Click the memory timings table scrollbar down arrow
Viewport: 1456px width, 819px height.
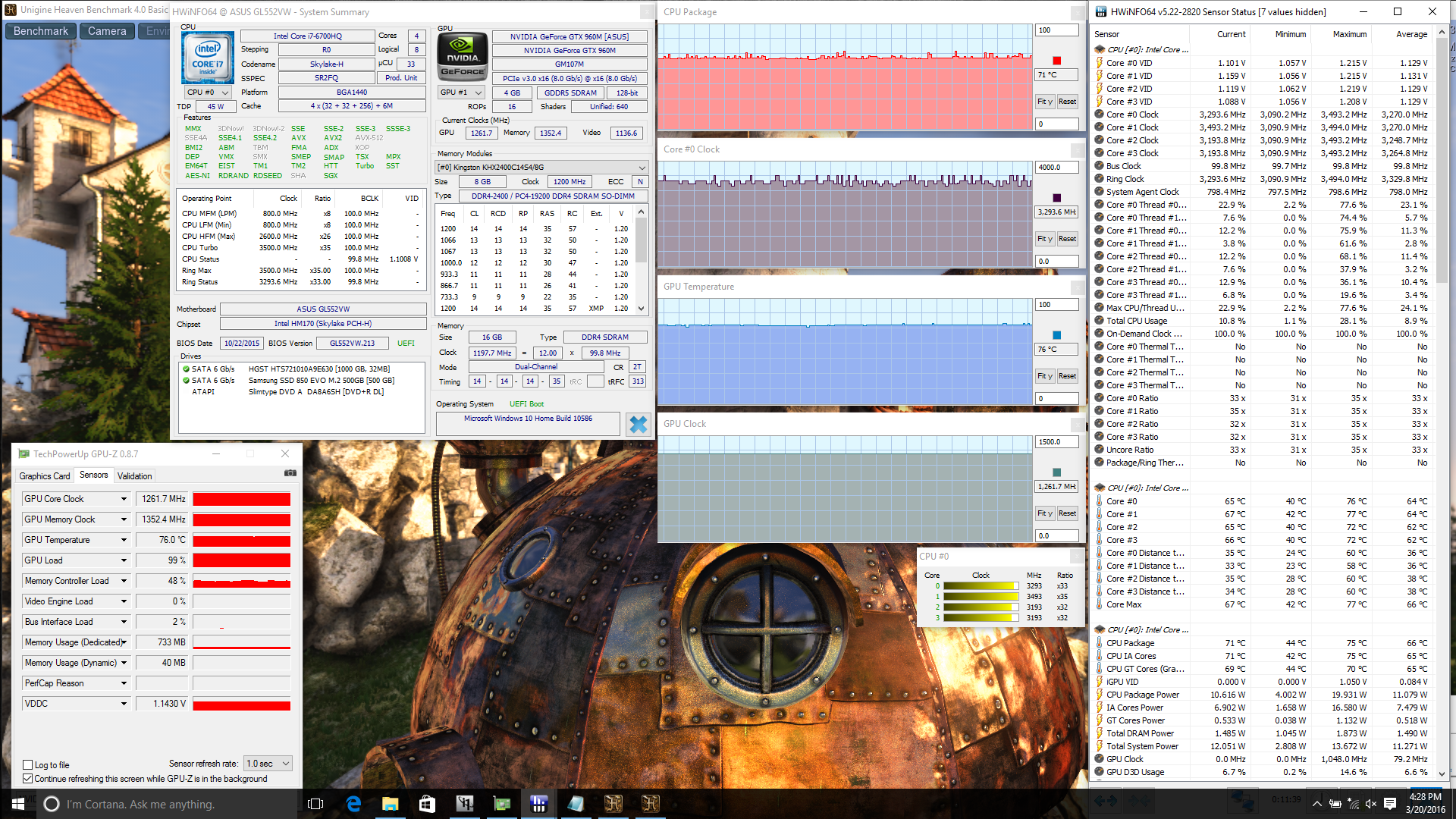[x=642, y=309]
